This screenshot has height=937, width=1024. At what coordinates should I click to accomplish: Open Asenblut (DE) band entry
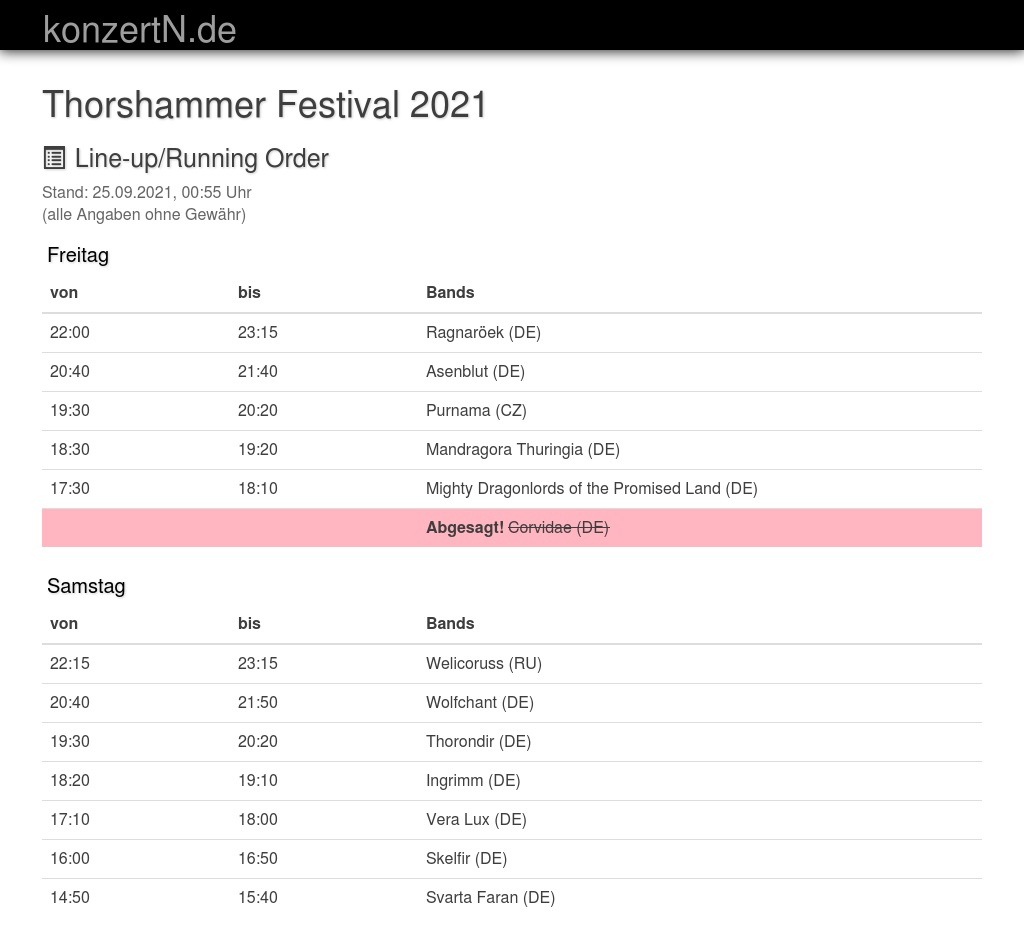pyautogui.click(x=475, y=371)
